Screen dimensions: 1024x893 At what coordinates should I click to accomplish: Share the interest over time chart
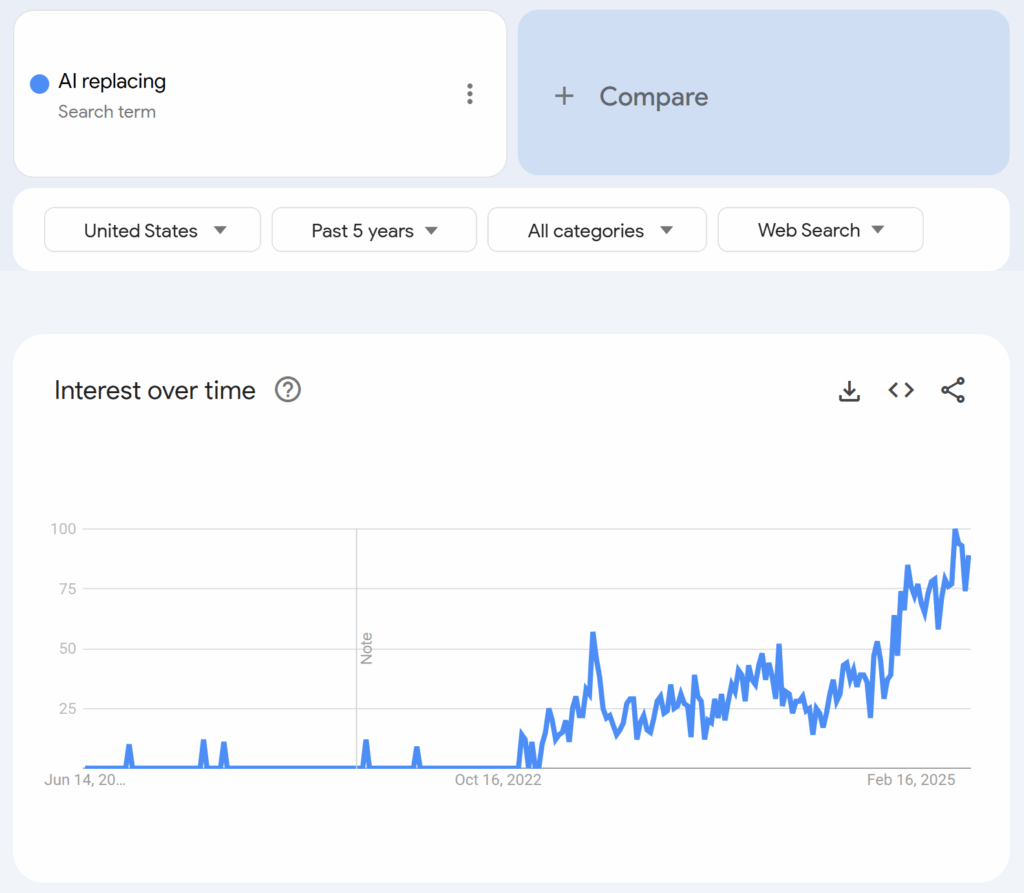953,390
